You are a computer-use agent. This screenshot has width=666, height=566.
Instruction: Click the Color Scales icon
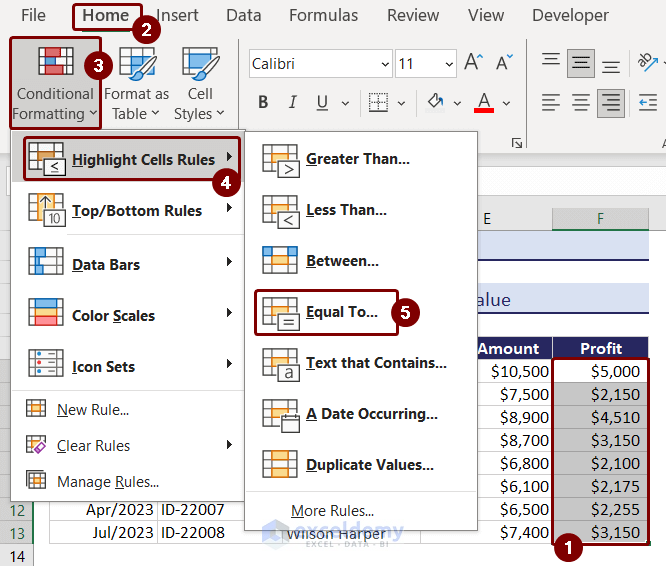pyautogui.click(x=46, y=312)
